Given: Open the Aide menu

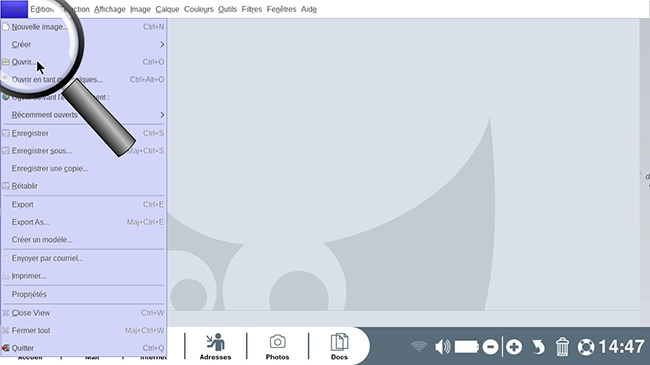Looking at the screenshot, I should 308,9.
